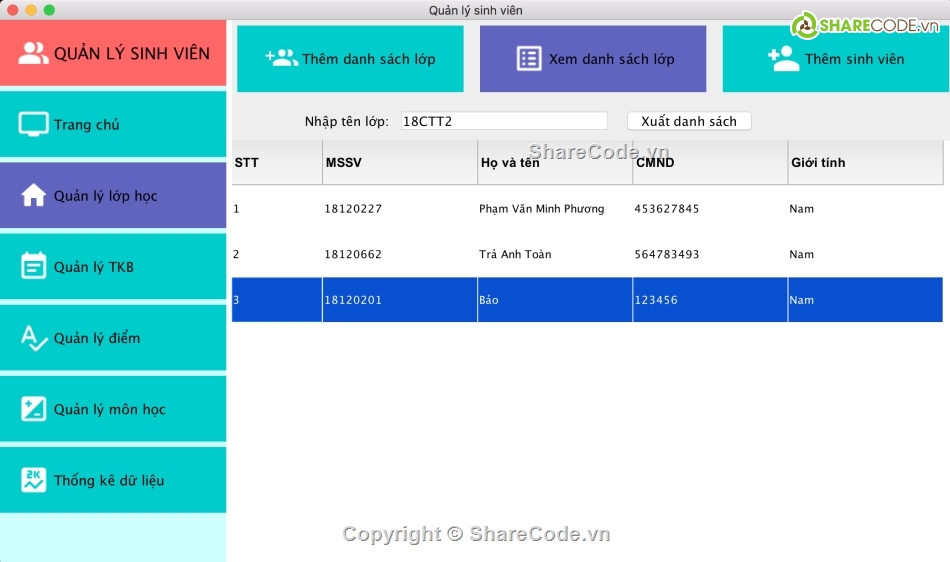Select the row for Trả Anh Toàn

click(586, 254)
